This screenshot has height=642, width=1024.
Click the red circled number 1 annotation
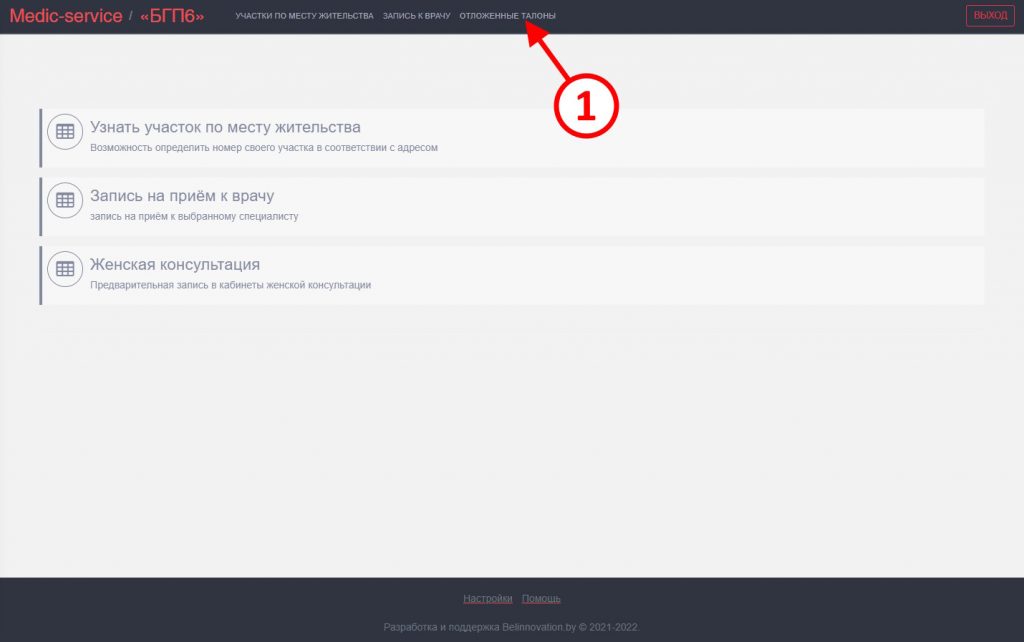click(x=586, y=106)
